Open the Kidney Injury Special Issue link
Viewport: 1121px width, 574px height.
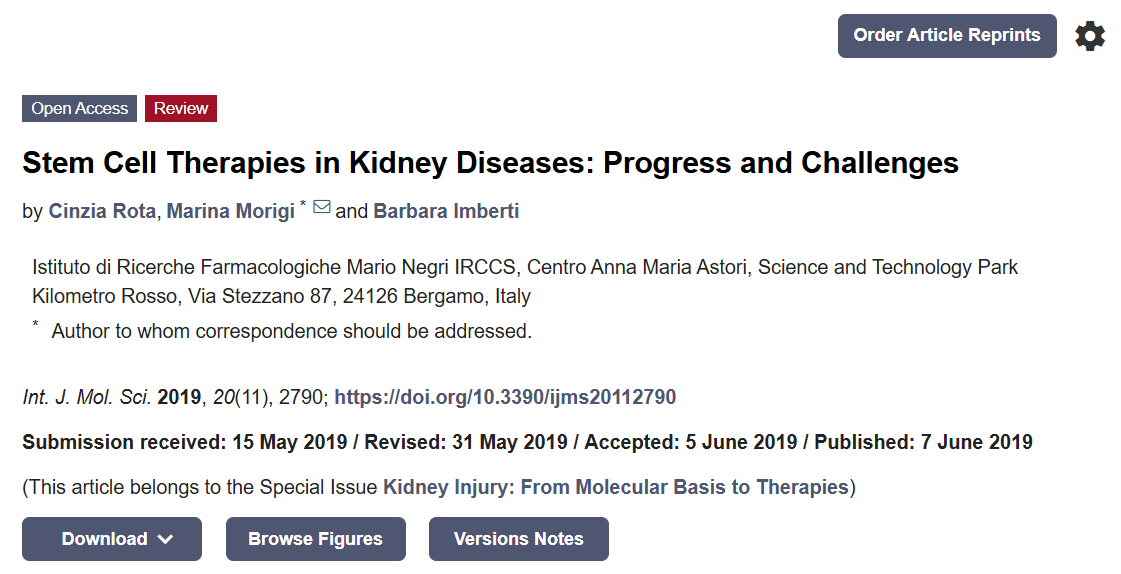[x=615, y=487]
